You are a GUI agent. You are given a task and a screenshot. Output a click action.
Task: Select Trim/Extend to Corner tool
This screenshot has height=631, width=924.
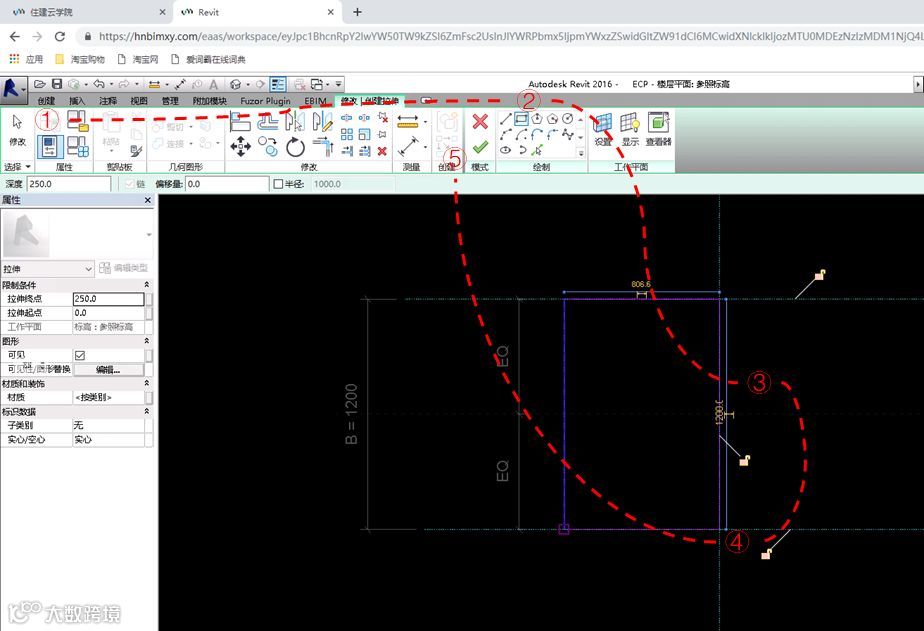click(x=322, y=146)
